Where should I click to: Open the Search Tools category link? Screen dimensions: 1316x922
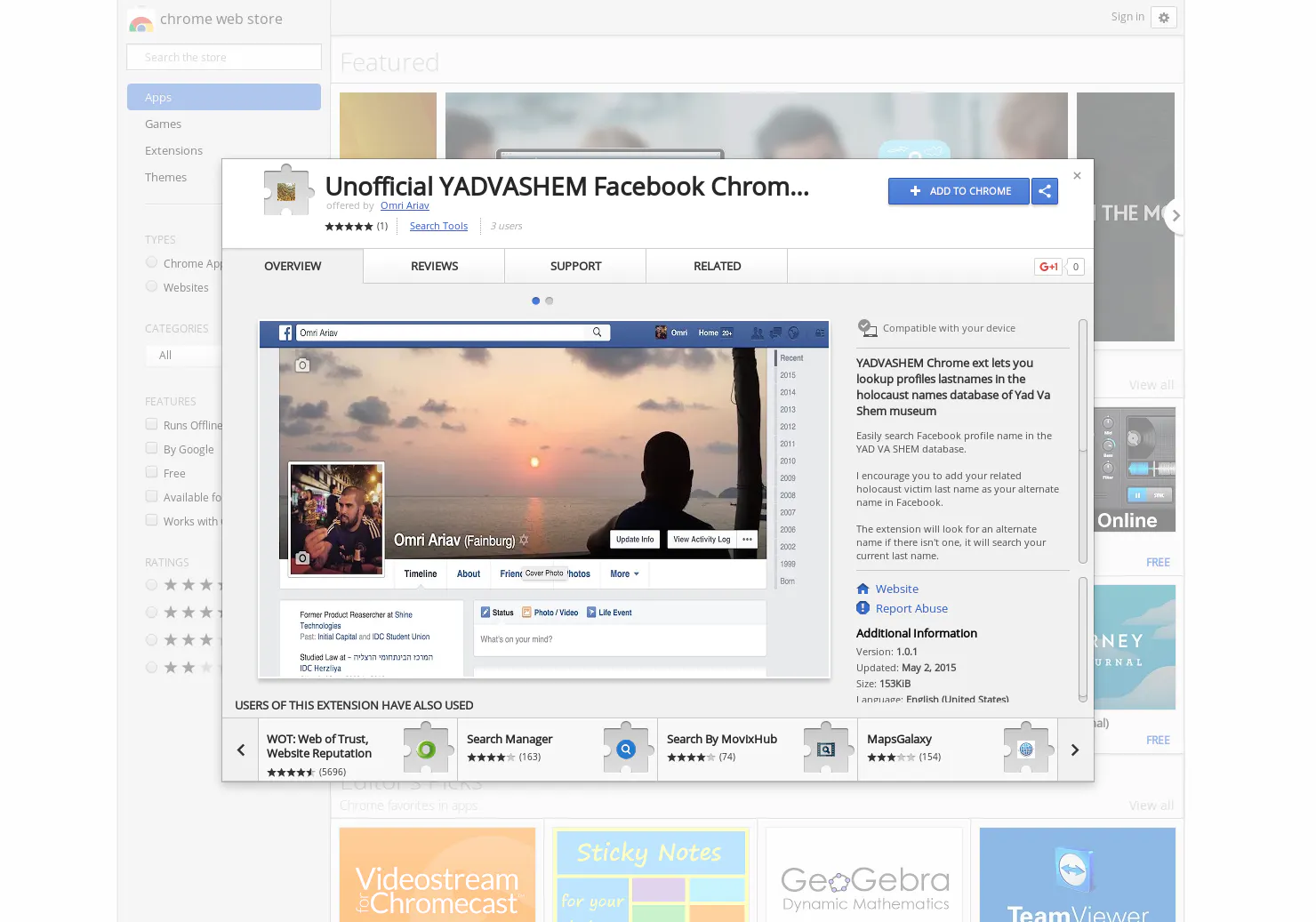tap(438, 226)
